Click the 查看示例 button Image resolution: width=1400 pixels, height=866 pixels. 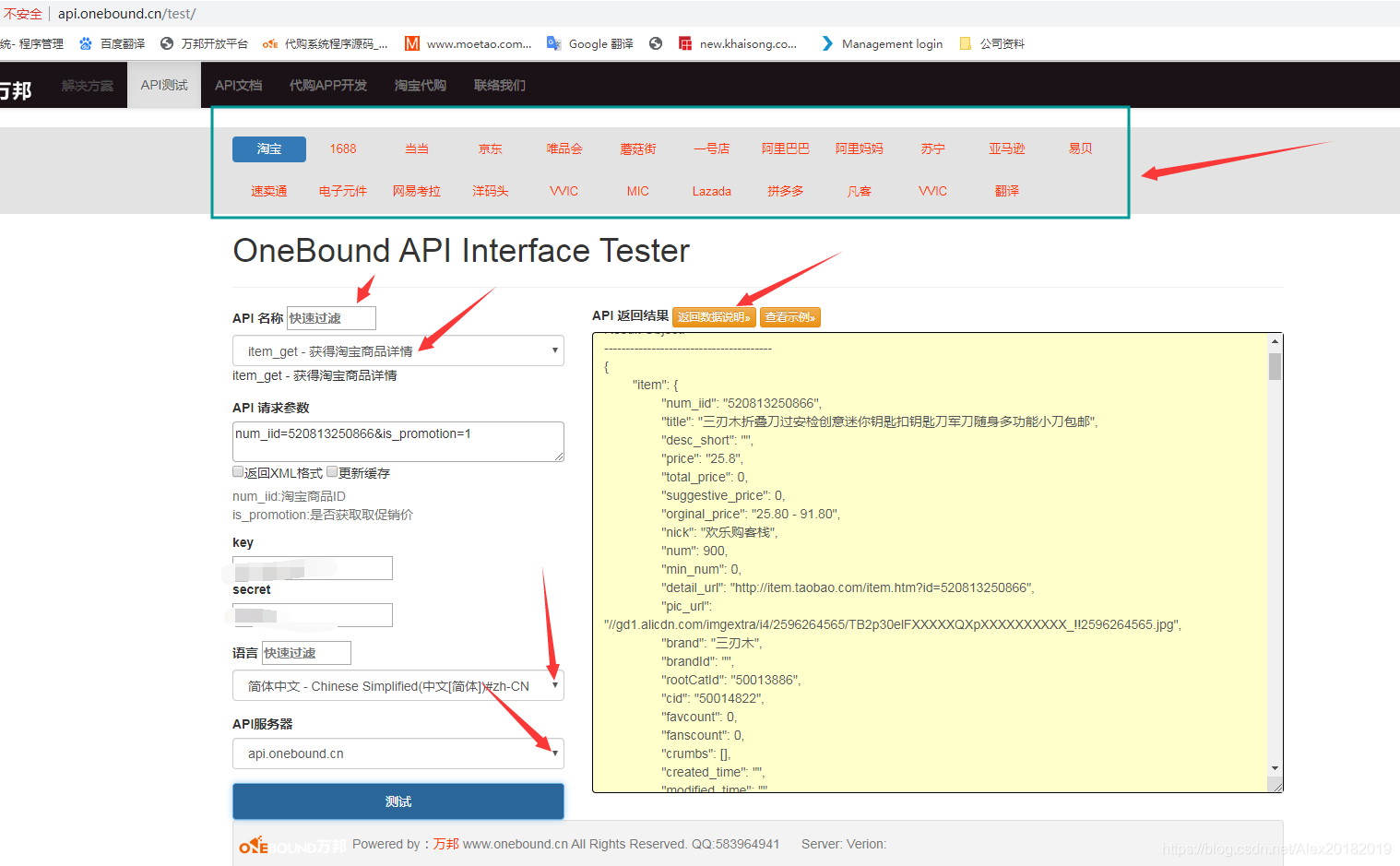(790, 317)
